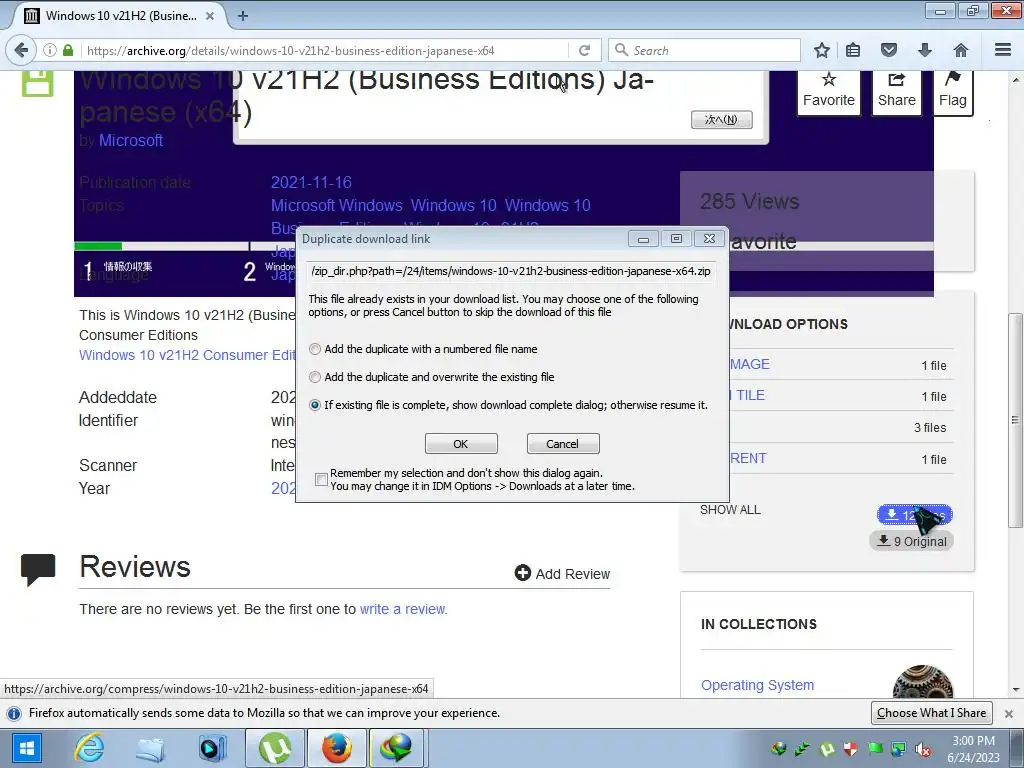Screen dimensions: 1024x768
Task: Click Add Review plus icon link
Action: (x=562, y=573)
